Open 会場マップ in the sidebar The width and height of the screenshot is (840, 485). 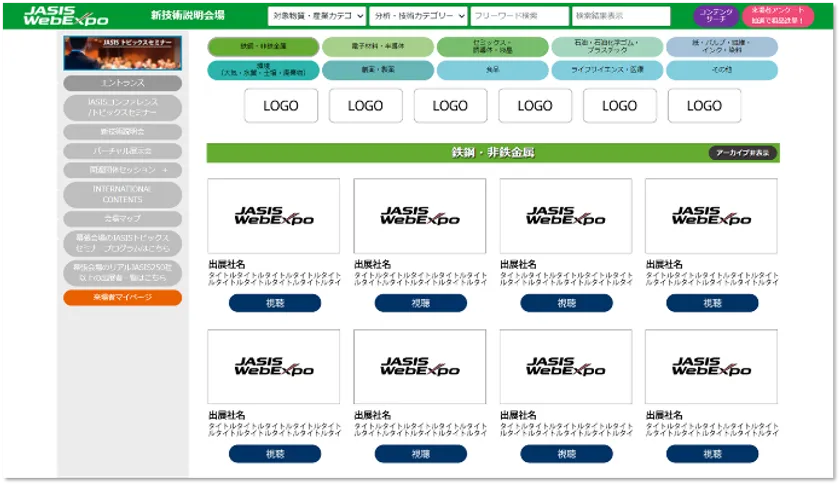tap(123, 219)
